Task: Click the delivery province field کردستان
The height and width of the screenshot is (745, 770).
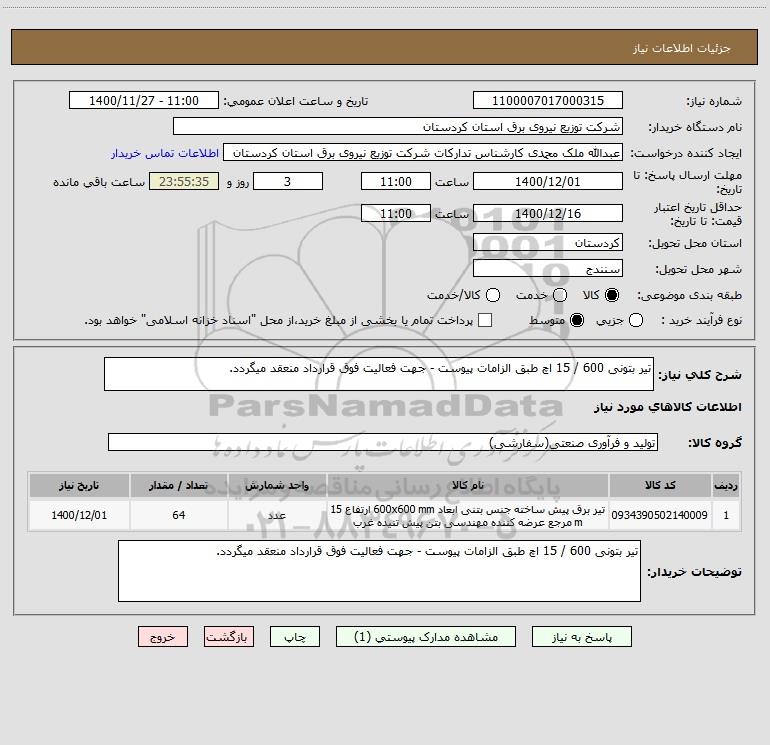Action: 548,243
